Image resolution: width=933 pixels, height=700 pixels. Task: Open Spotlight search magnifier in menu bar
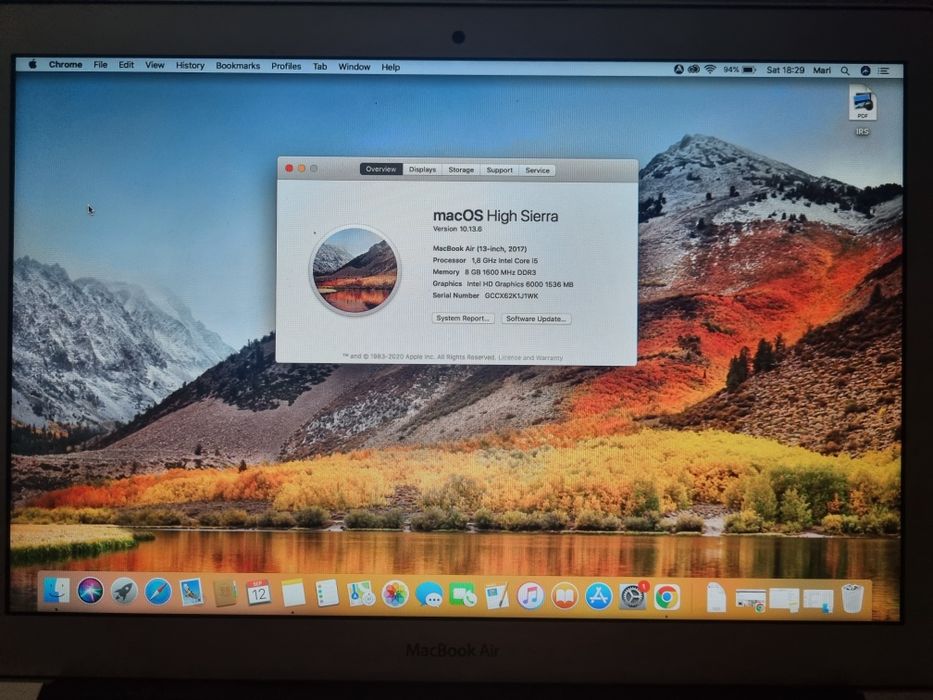click(x=845, y=71)
